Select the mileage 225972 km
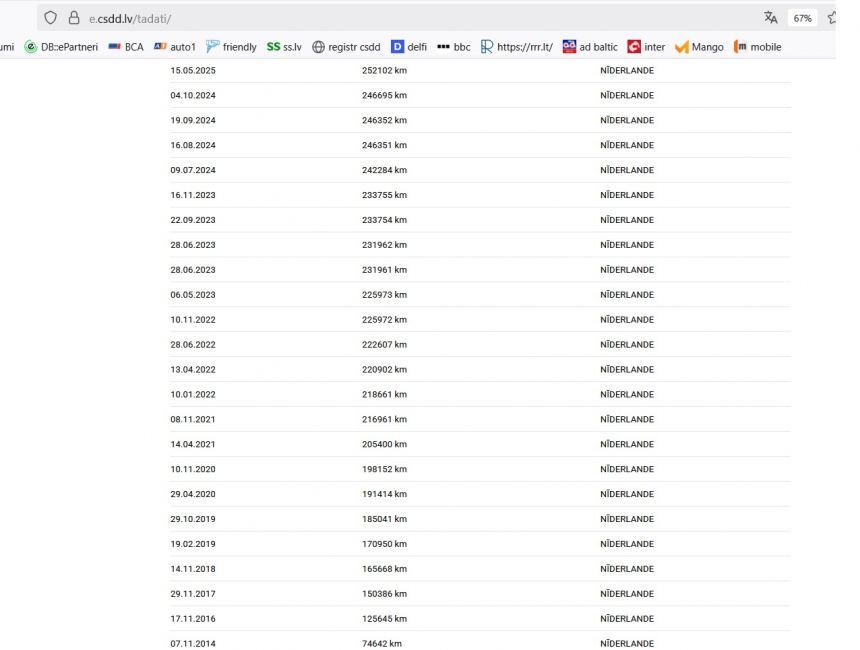The image size is (860, 650). [384, 320]
